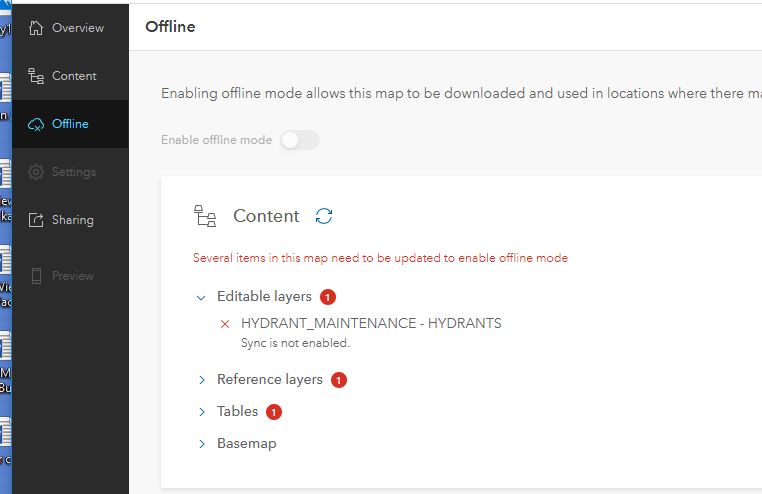762x494 pixels.
Task: Click the red offline mode warning text
Action: (x=380, y=257)
